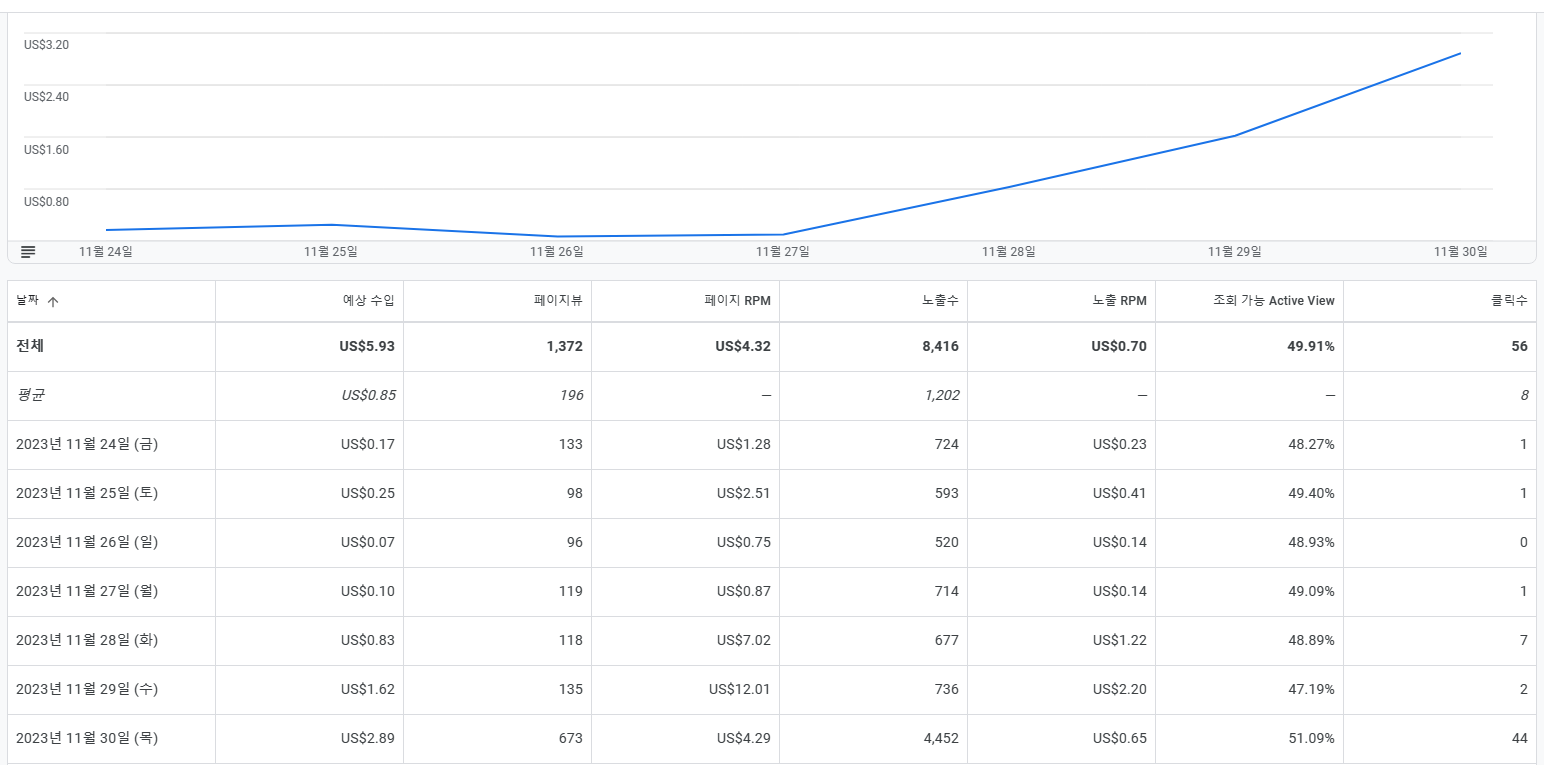This screenshot has height=765, width=1544.
Task: Select Nov 30 Active View 51.09%
Action: click(1312, 738)
